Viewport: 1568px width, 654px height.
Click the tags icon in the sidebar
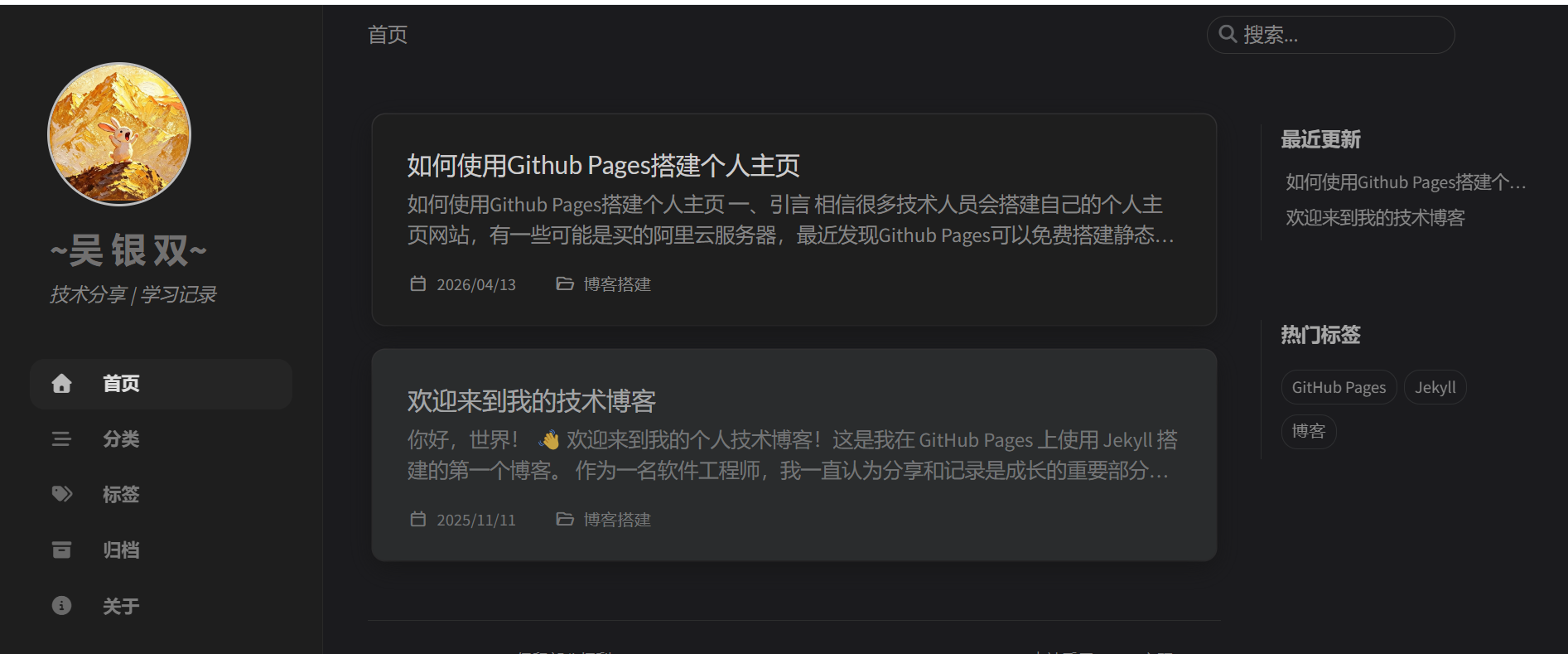tap(61, 495)
